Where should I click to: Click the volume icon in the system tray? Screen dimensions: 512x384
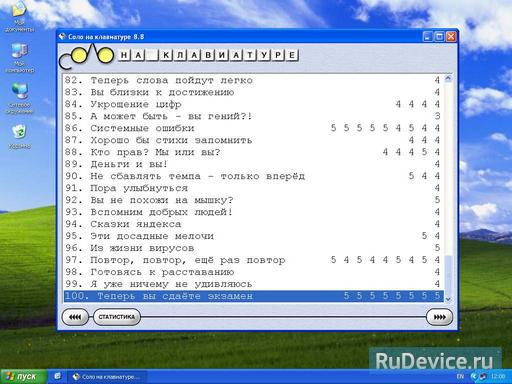coord(482,377)
